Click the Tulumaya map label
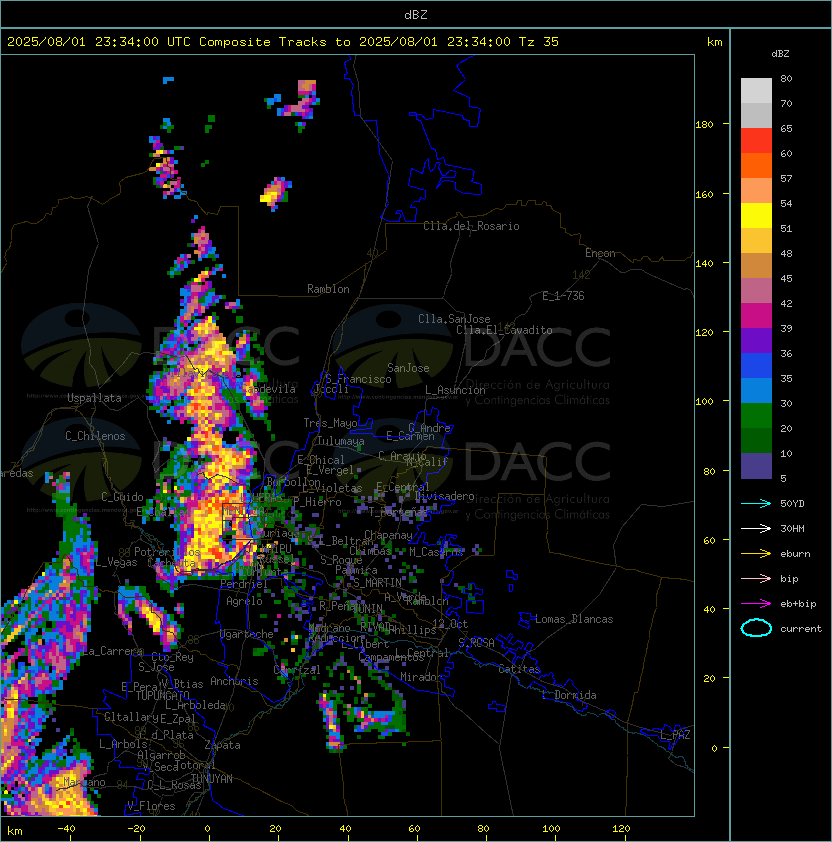 tap(341, 441)
